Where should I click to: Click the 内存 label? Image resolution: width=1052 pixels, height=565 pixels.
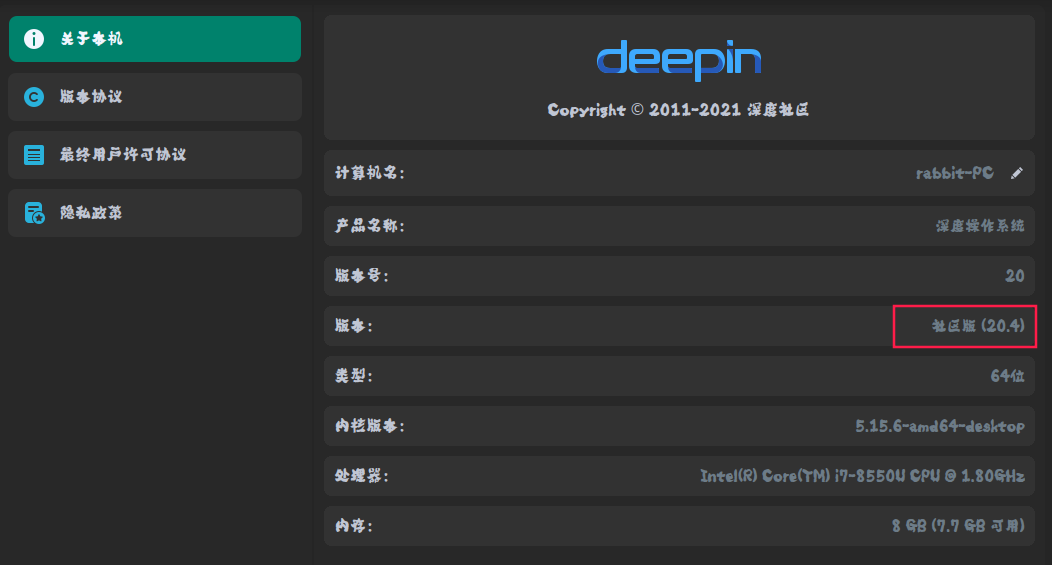pos(354,526)
